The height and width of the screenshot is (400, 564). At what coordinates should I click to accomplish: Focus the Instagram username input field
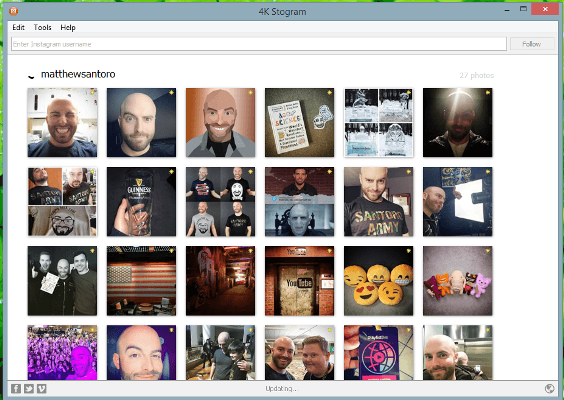pyautogui.click(x=259, y=44)
